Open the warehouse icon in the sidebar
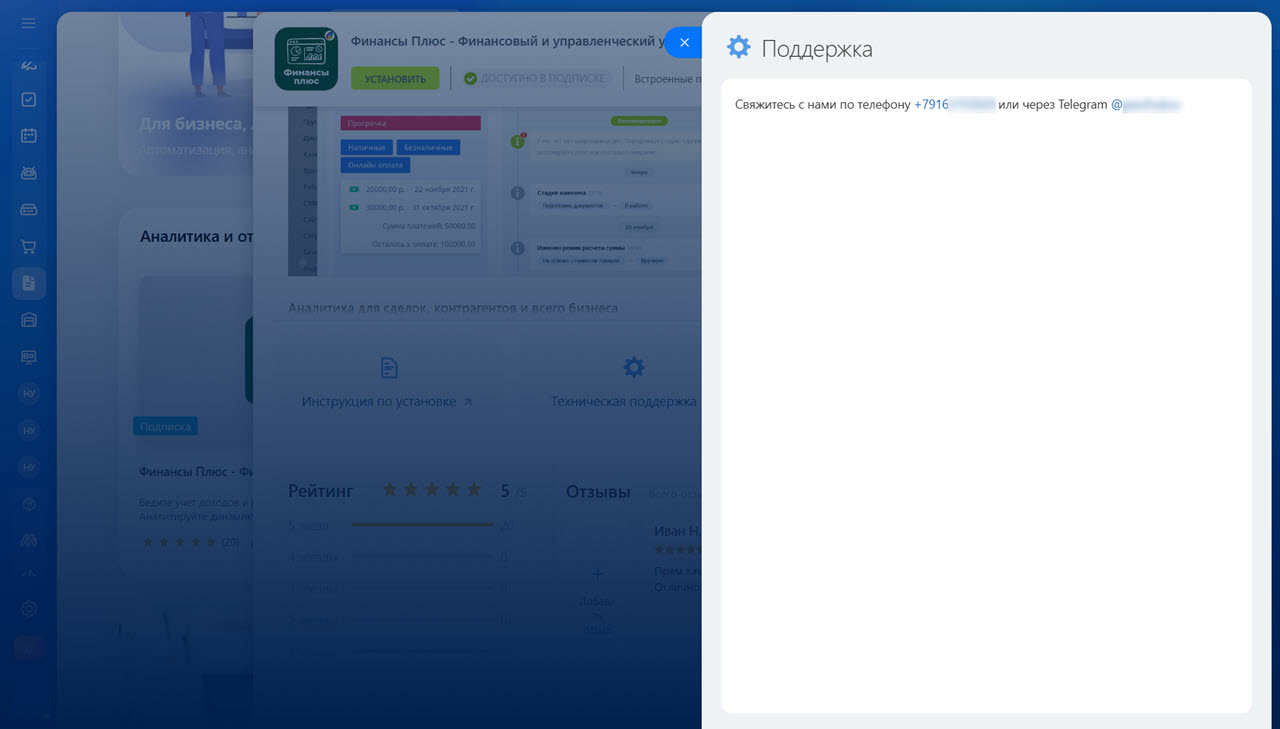Screen dimensions: 1280x729 pos(29,320)
